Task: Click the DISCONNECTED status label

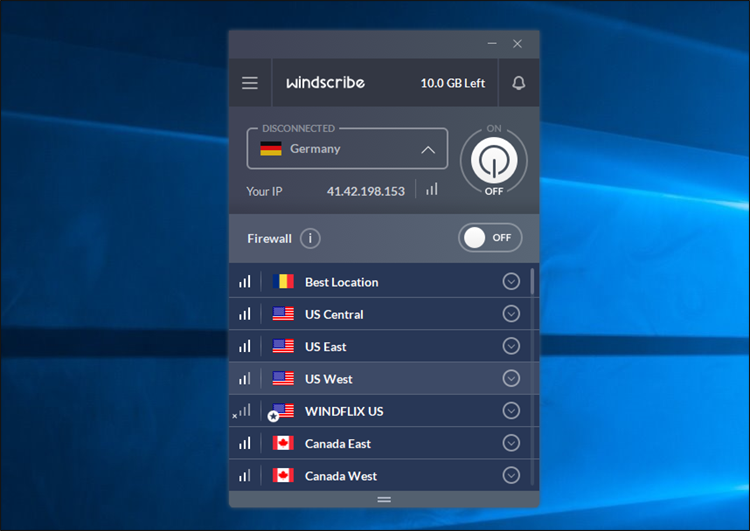Action: click(298, 128)
